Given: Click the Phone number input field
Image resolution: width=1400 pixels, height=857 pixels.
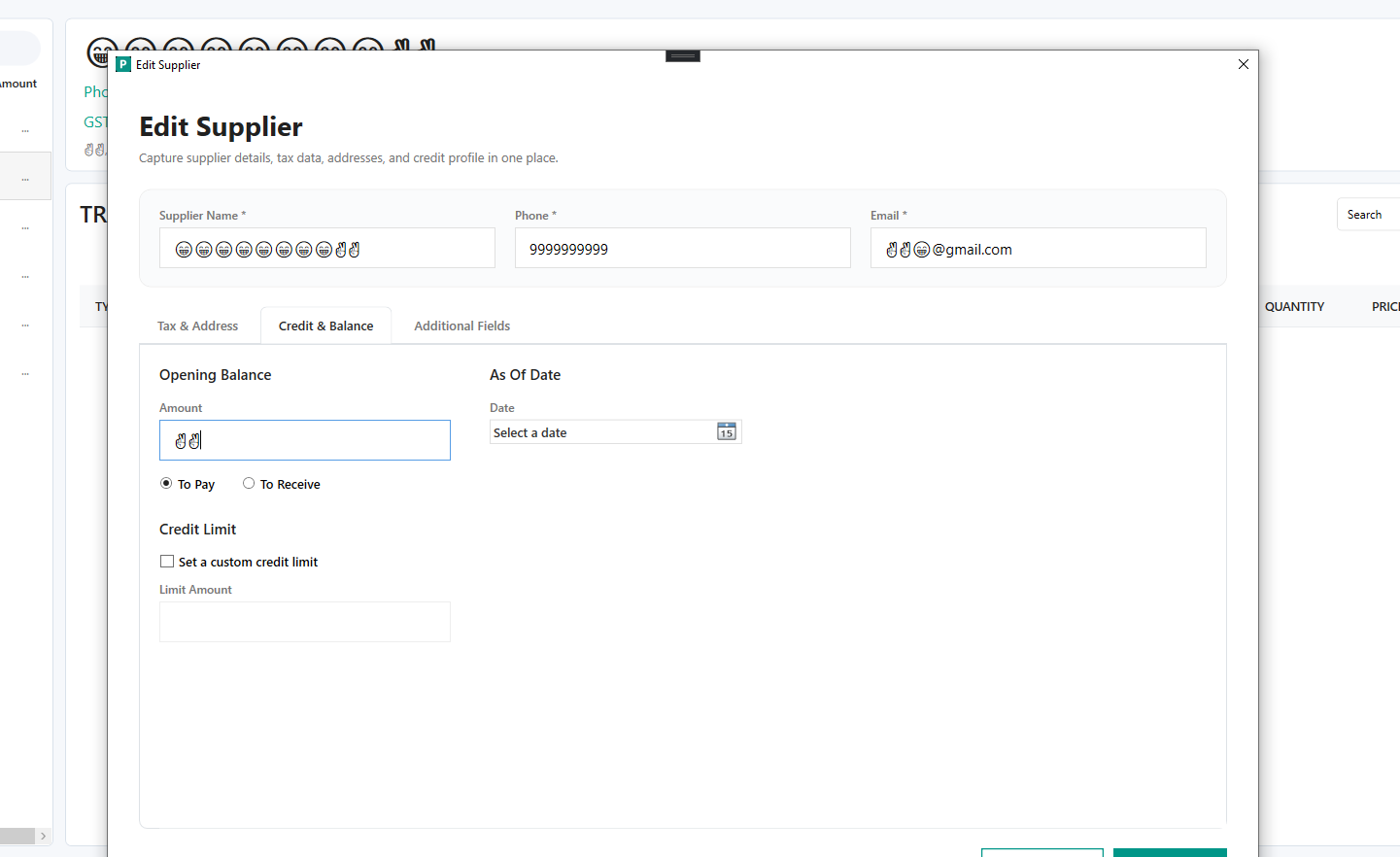Looking at the screenshot, I should click(682, 249).
